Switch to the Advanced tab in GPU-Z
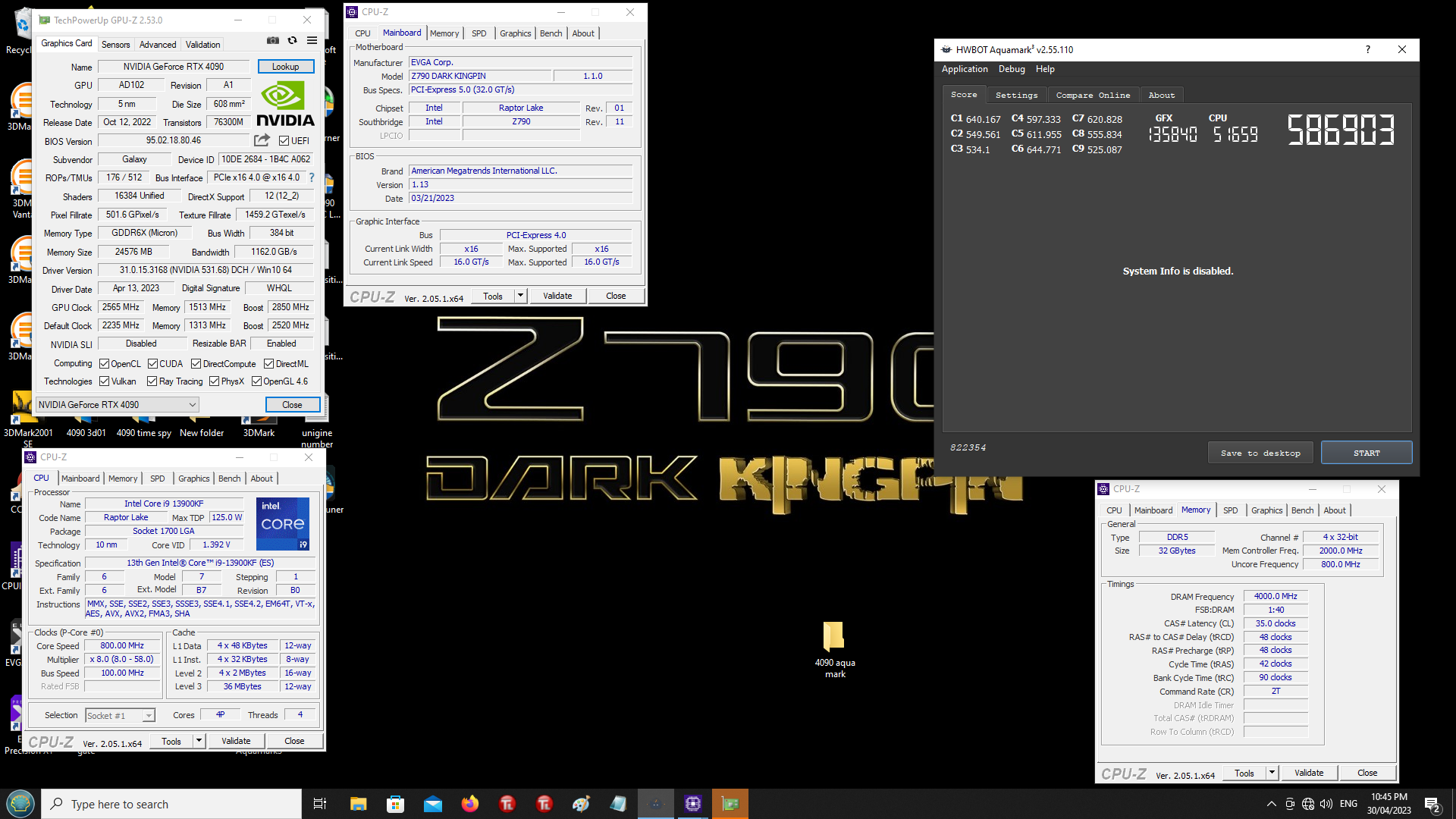 [158, 45]
